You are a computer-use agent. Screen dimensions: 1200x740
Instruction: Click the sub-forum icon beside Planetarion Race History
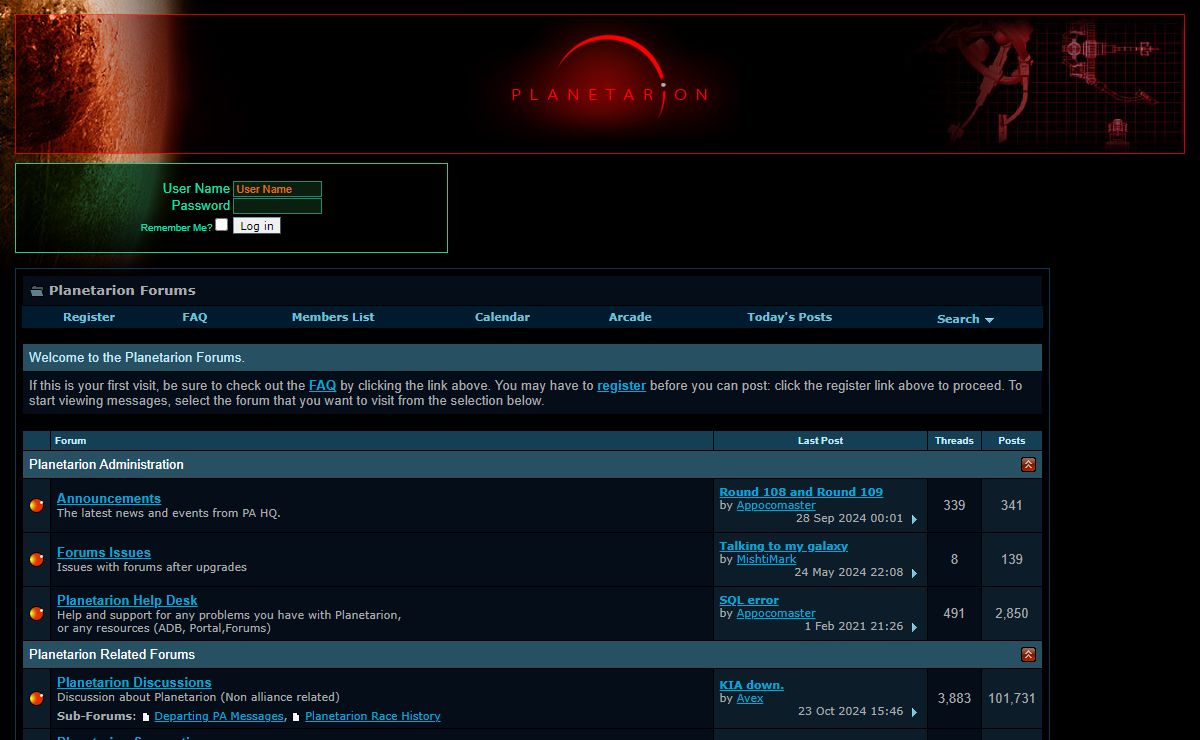pyautogui.click(x=296, y=717)
